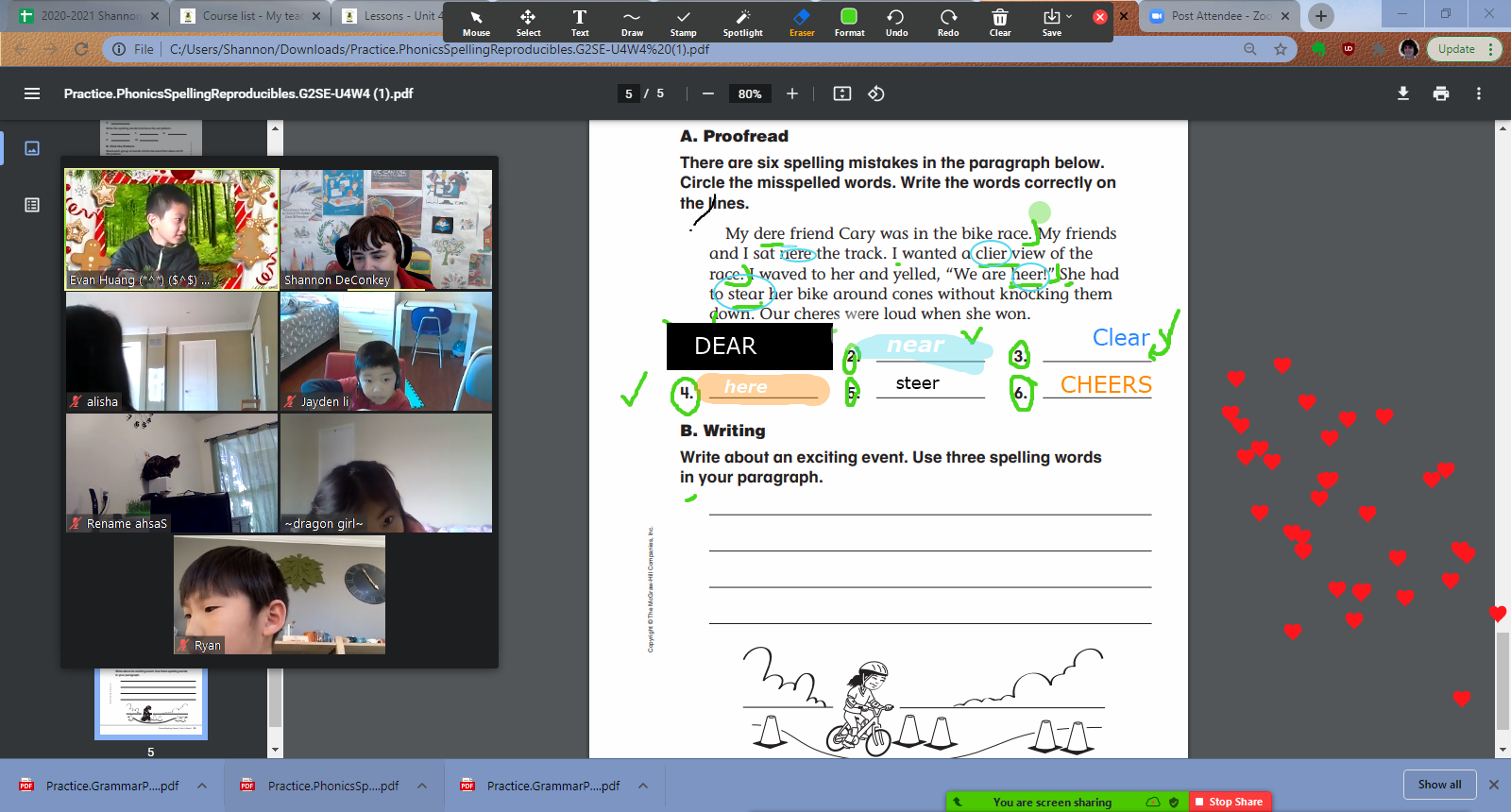Select Evan Huang's video tile
Image resolution: width=1511 pixels, height=812 pixels.
tap(172, 229)
